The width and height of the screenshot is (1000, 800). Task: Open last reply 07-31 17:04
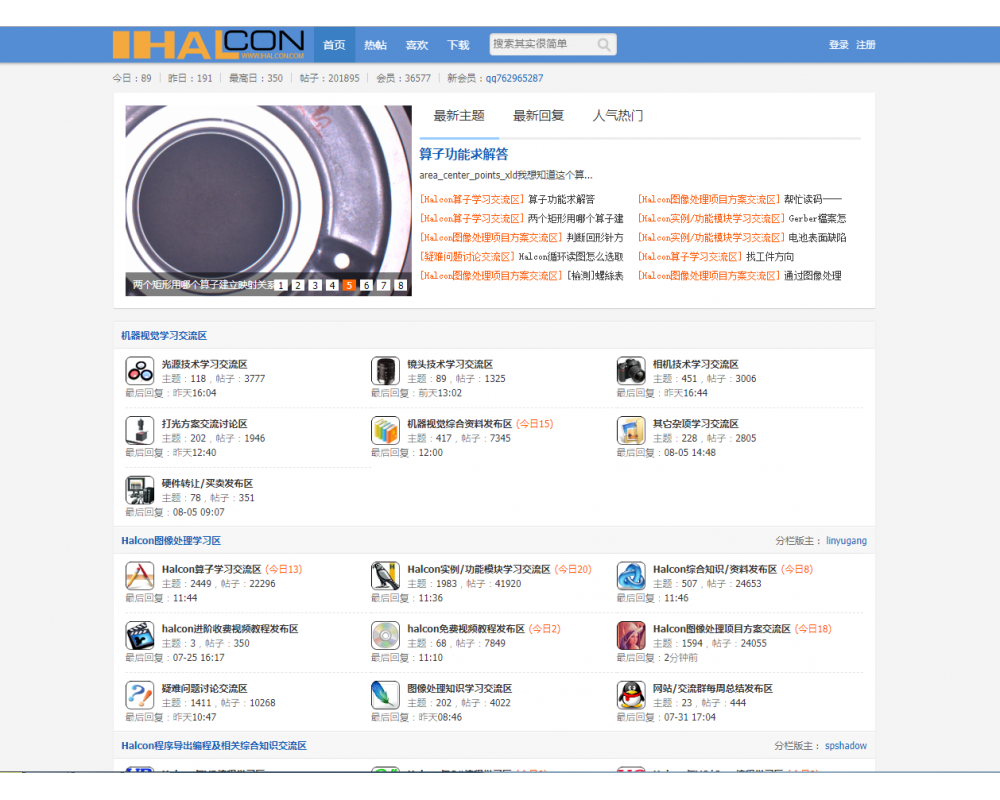(x=689, y=717)
